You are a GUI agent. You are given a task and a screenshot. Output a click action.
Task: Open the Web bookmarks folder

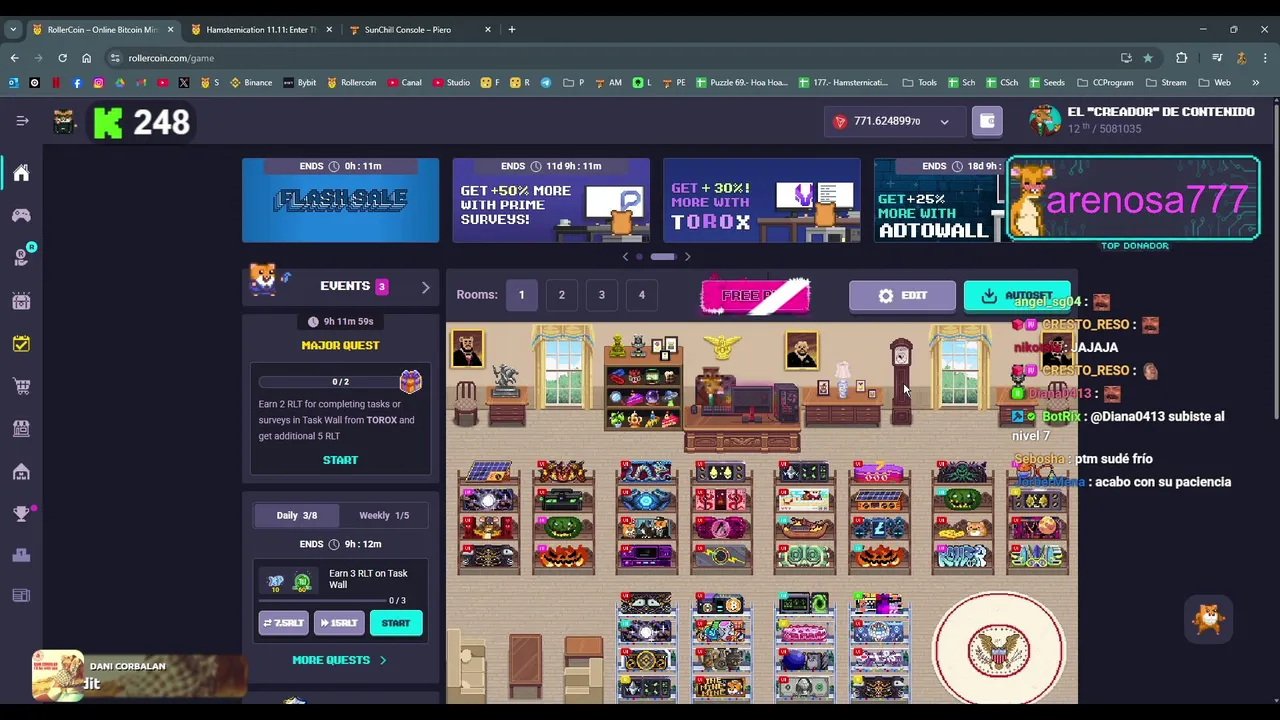point(1215,83)
